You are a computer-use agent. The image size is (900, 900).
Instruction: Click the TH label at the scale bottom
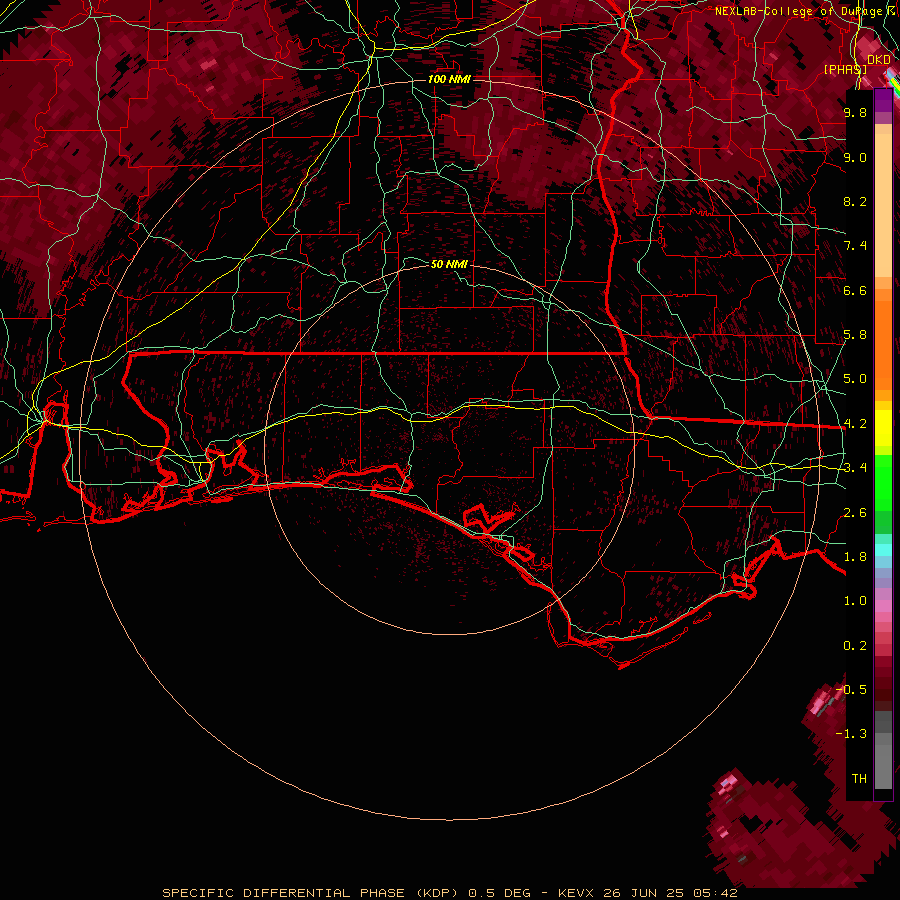859,779
